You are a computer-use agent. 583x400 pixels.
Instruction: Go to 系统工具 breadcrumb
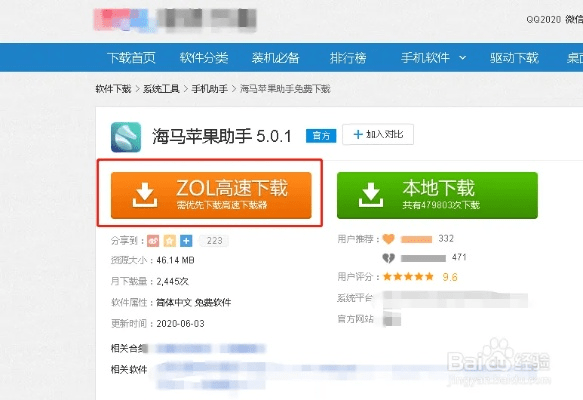pos(161,89)
